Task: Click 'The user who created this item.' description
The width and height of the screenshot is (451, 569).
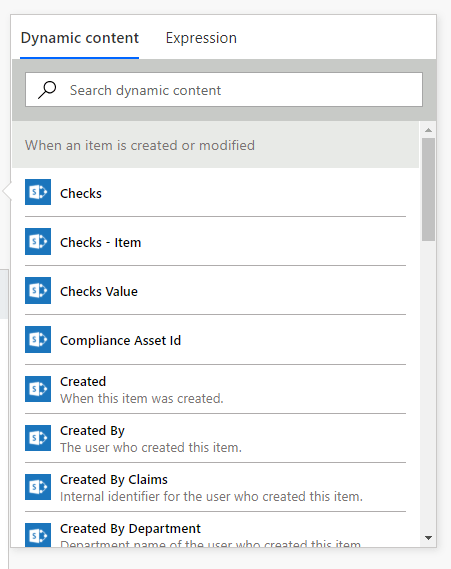Action: pyautogui.click(x=151, y=447)
